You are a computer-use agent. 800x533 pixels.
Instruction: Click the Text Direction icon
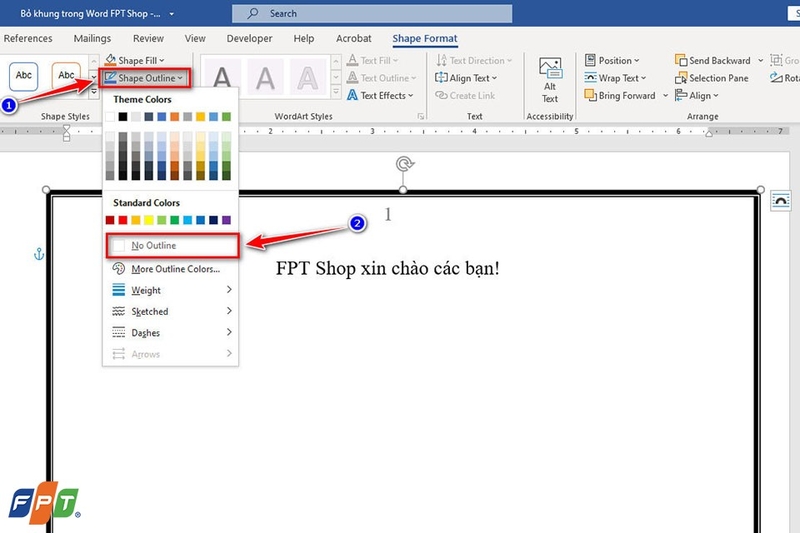tap(442, 60)
